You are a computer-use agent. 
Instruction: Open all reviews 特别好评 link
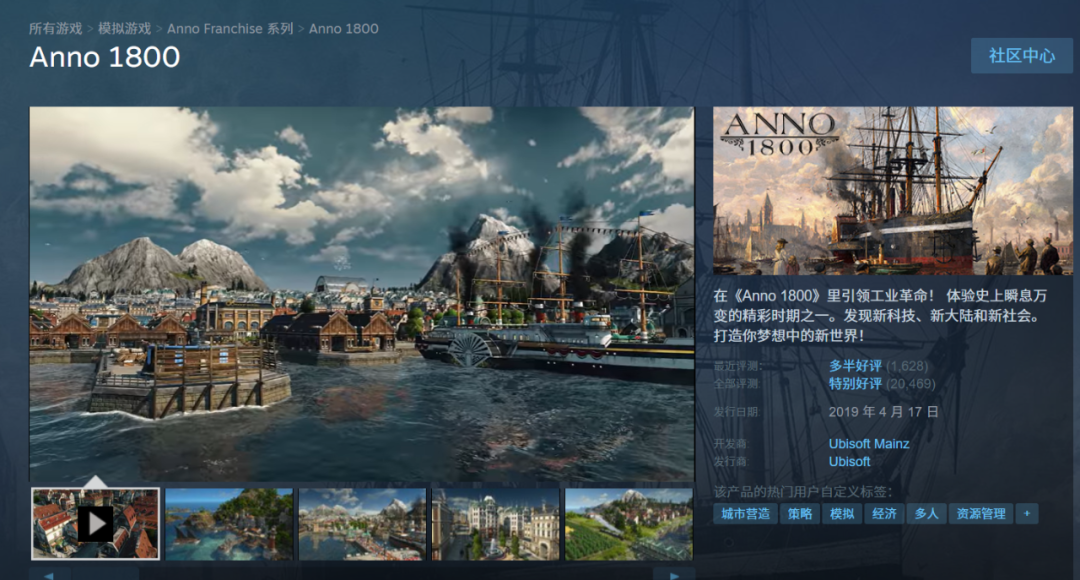(855, 384)
